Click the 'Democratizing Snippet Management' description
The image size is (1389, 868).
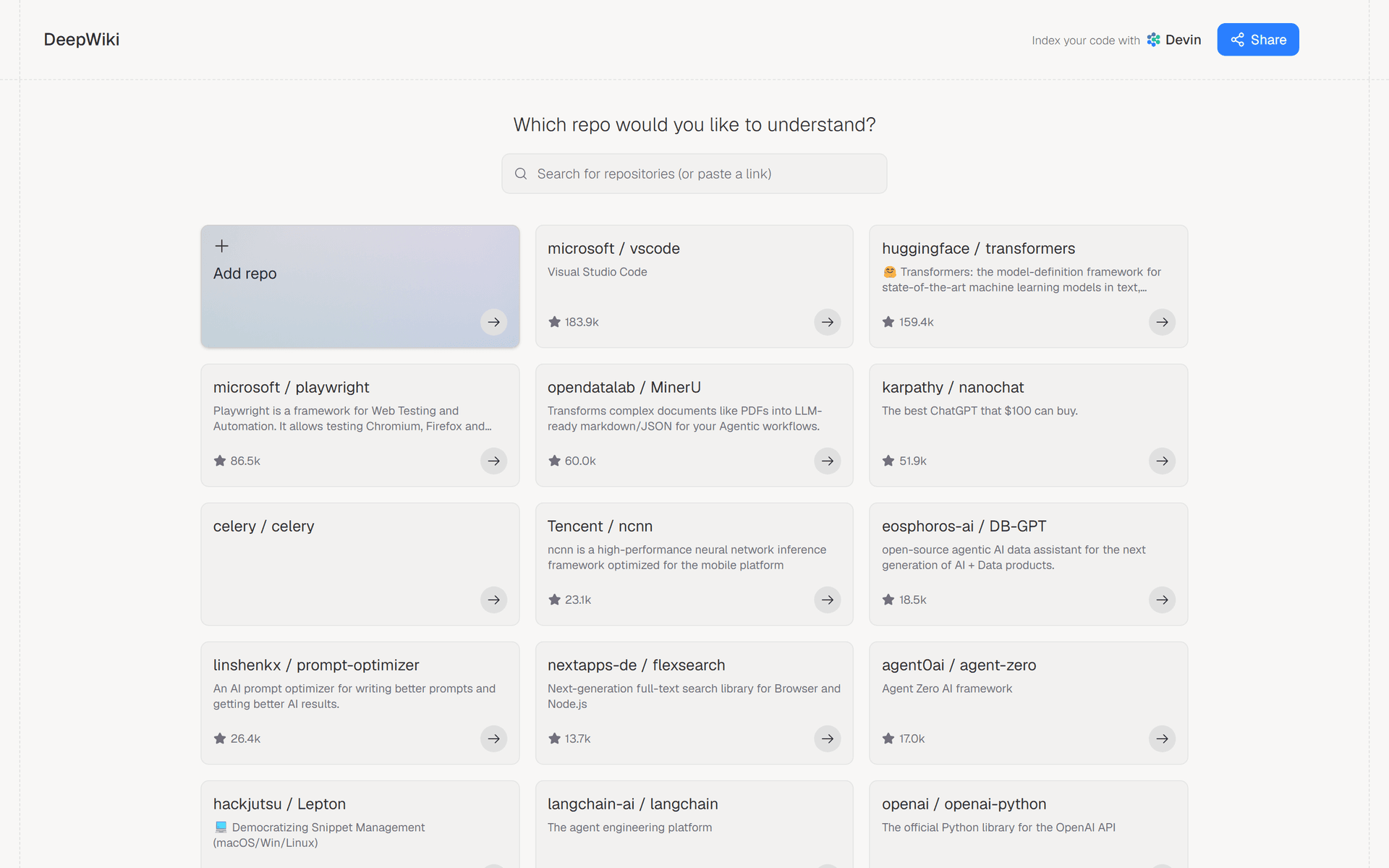point(319,835)
